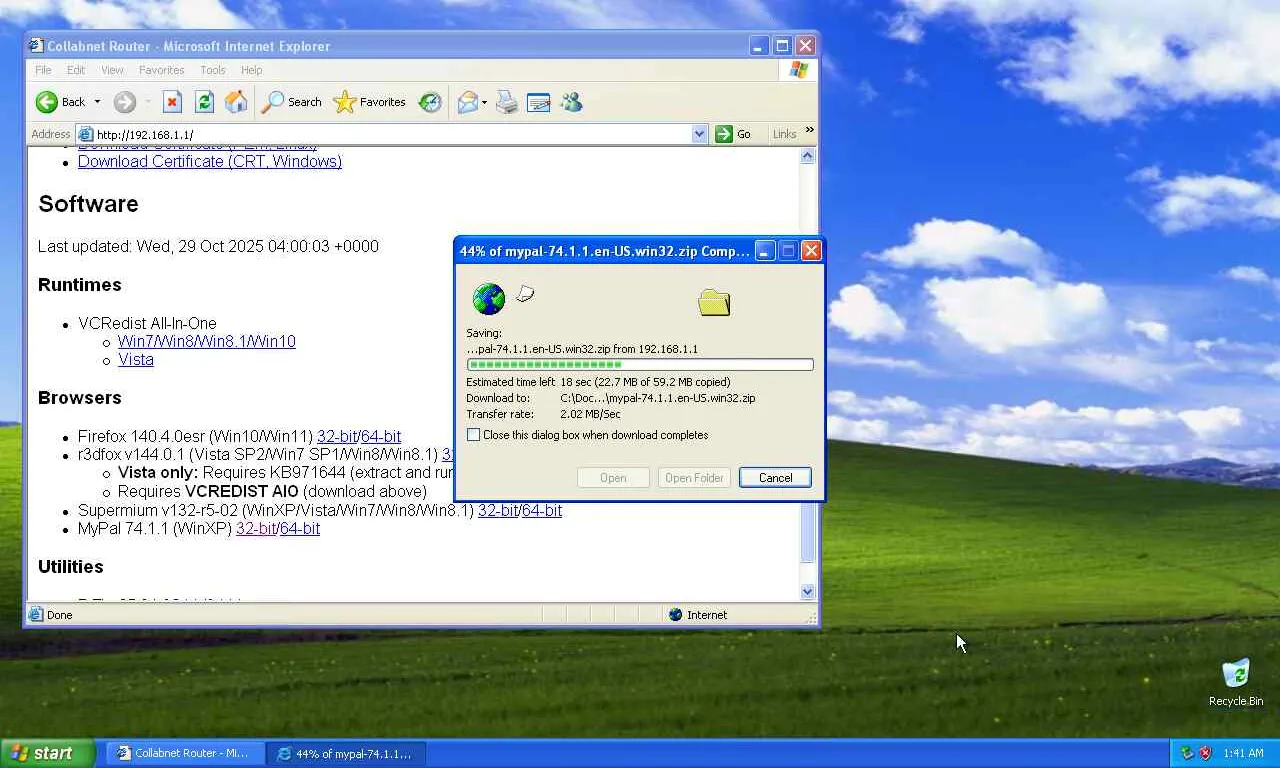Click the Software heading text

88,204
